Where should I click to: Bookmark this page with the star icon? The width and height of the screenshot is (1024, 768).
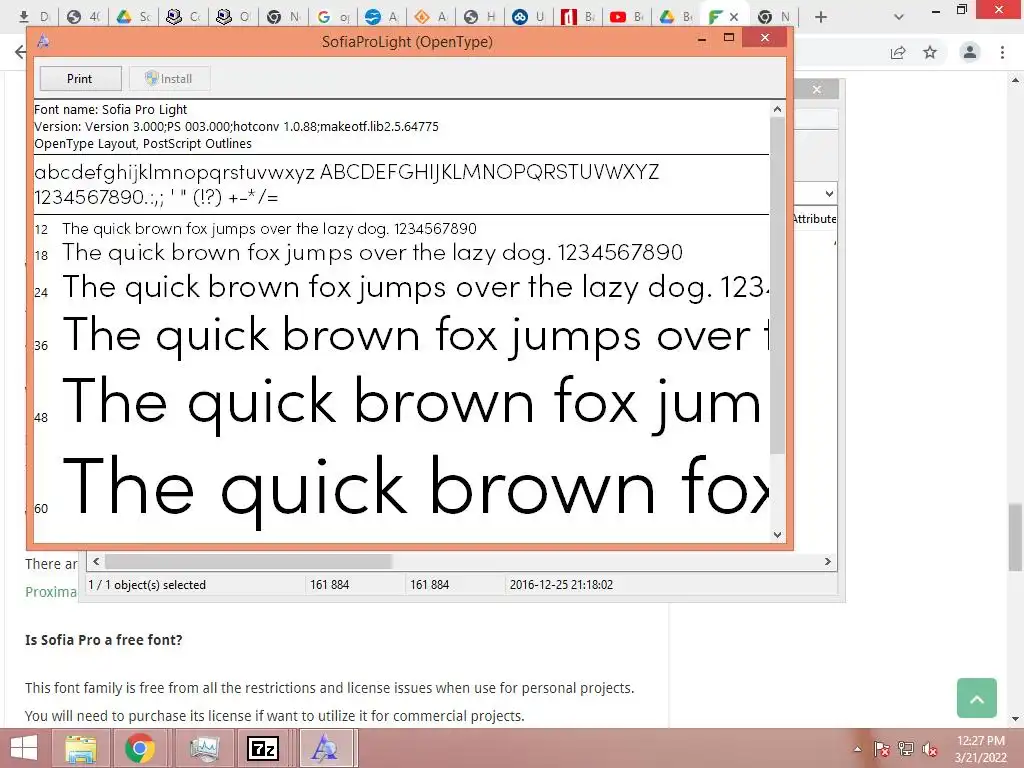tap(930, 52)
